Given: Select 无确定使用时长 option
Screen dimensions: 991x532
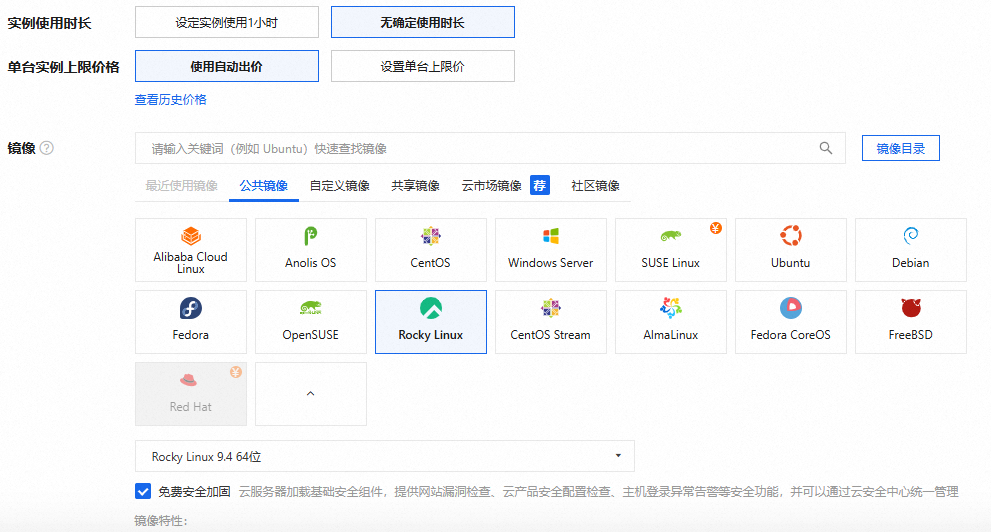Looking at the screenshot, I should [x=423, y=23].
